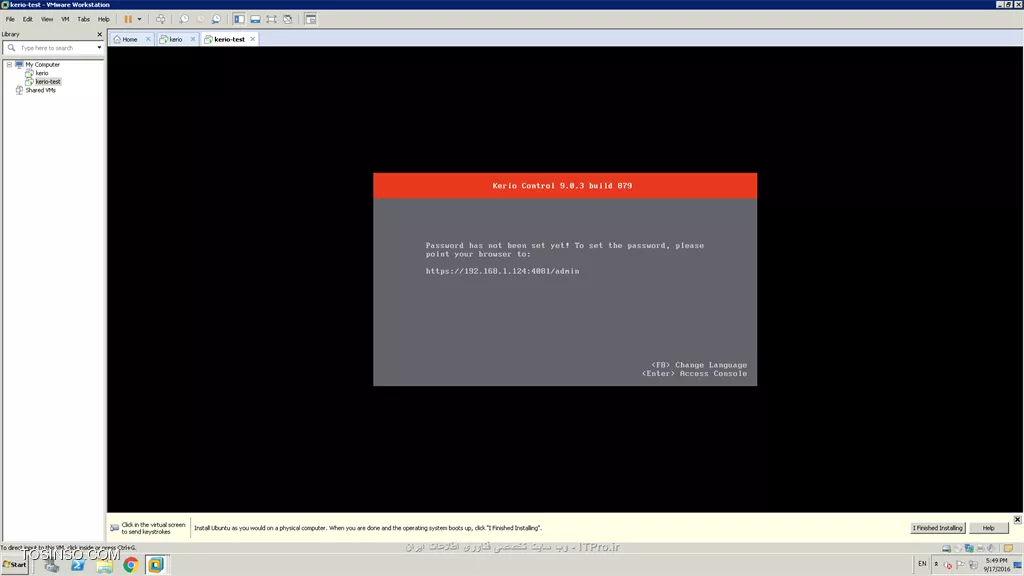The image size is (1024, 576).
Task: Click the volume muted tray icon
Action: [948, 565]
